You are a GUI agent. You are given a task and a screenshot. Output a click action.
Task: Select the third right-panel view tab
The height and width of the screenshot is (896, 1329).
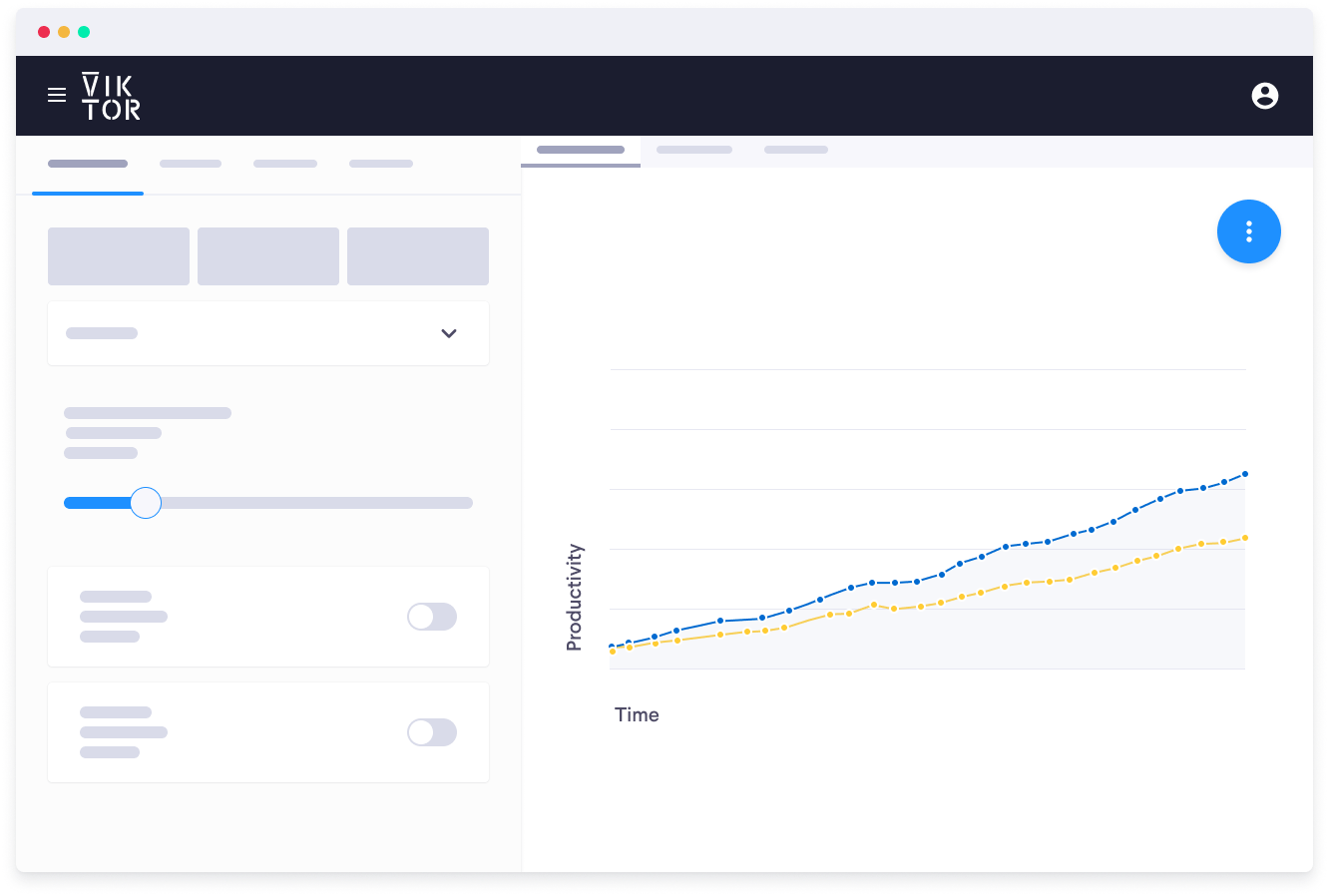coord(796,151)
